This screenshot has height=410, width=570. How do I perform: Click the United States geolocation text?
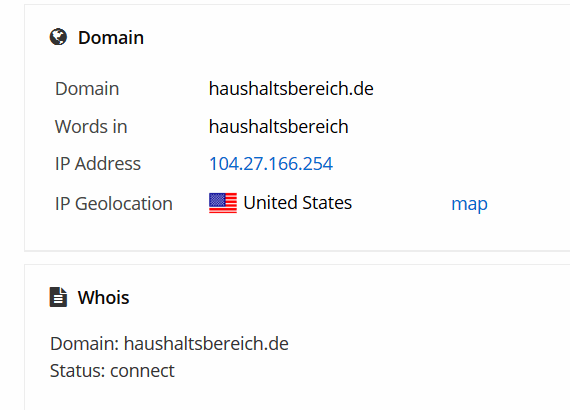coord(298,202)
